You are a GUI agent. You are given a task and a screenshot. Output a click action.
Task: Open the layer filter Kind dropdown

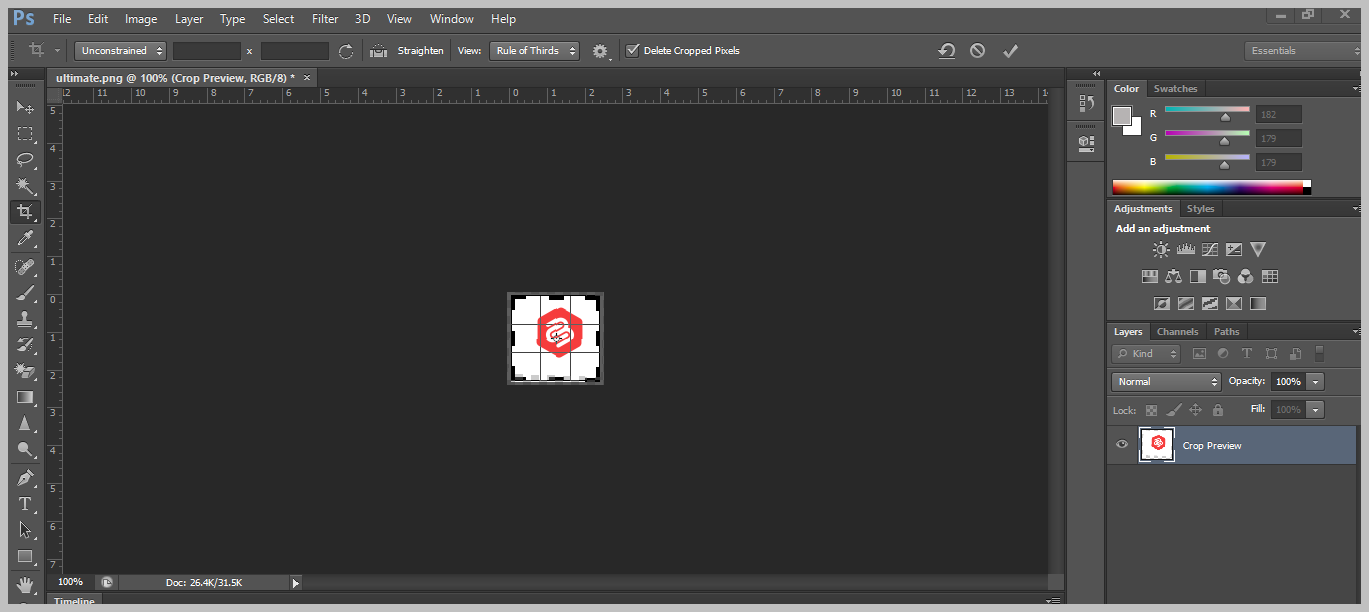point(1146,354)
